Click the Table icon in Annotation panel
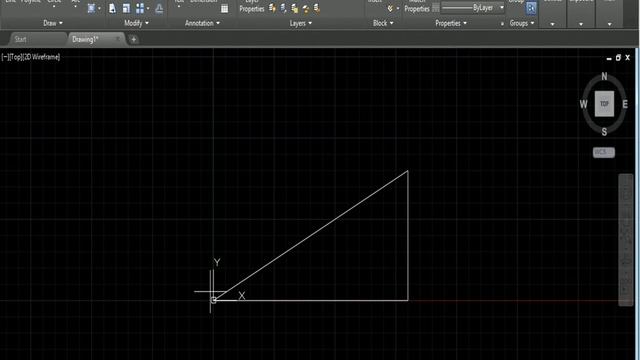640x360 pixels. point(224,8)
